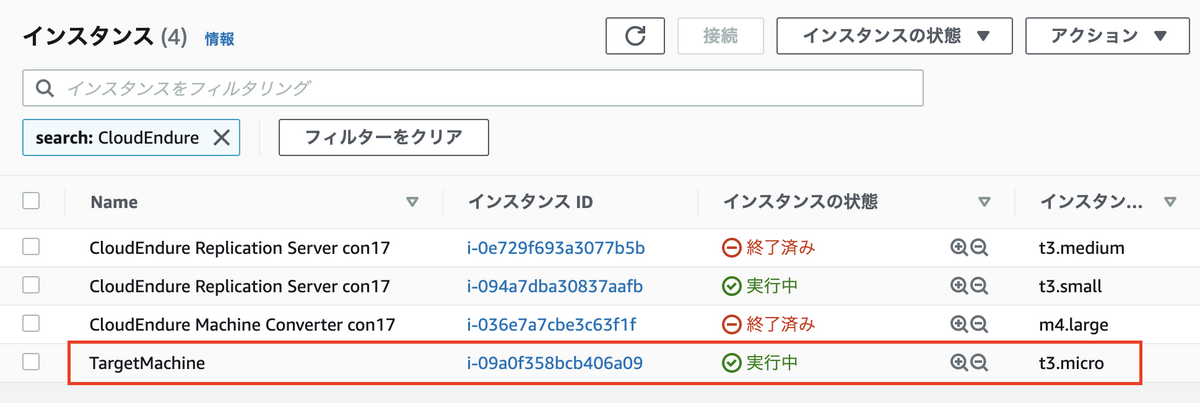The image size is (1200, 403).
Task: Click the search magnifier icon
Action: pos(44,88)
